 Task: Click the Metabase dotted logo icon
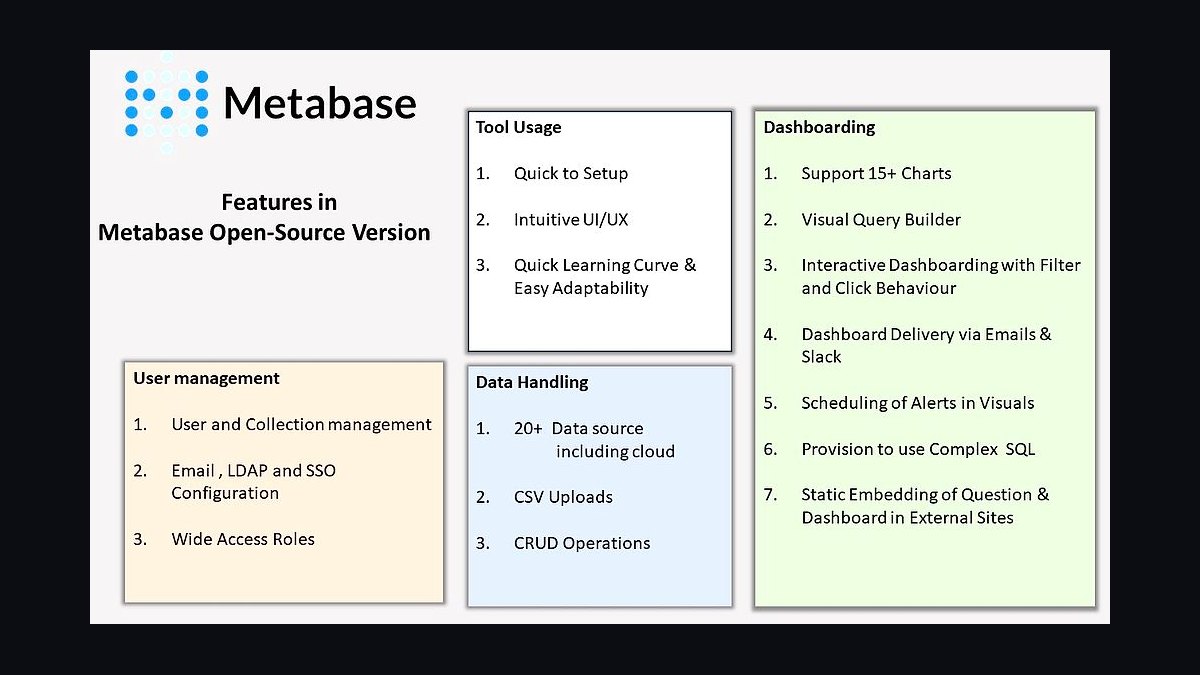click(166, 103)
